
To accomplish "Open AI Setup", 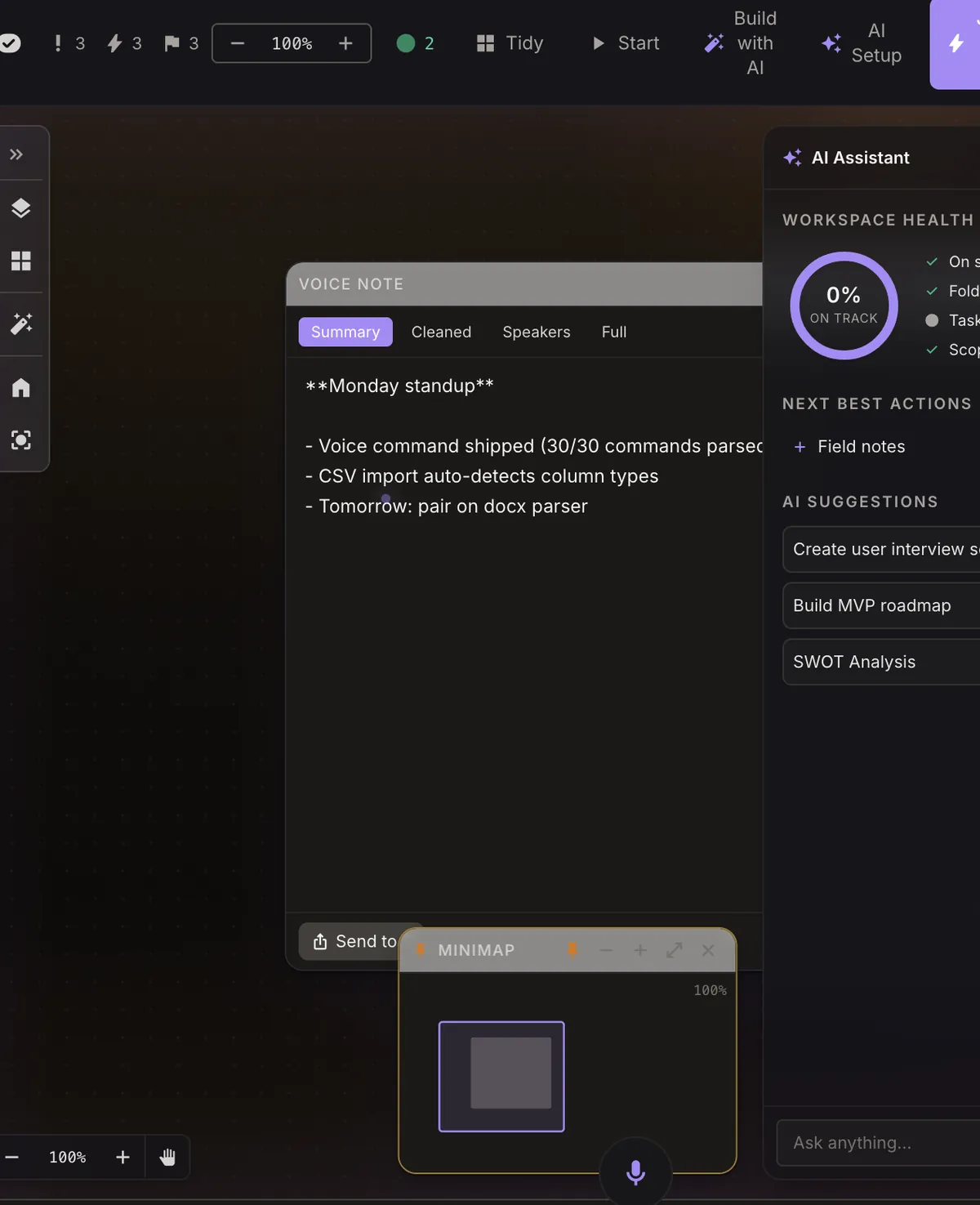I will coord(862,43).
